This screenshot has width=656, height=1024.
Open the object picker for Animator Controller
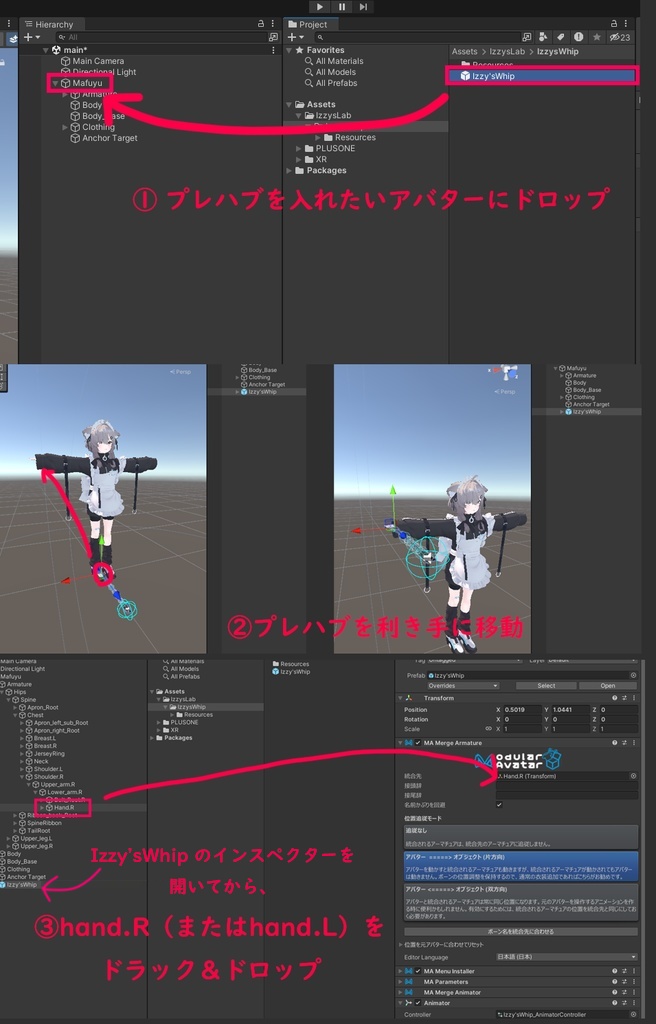(633, 1014)
